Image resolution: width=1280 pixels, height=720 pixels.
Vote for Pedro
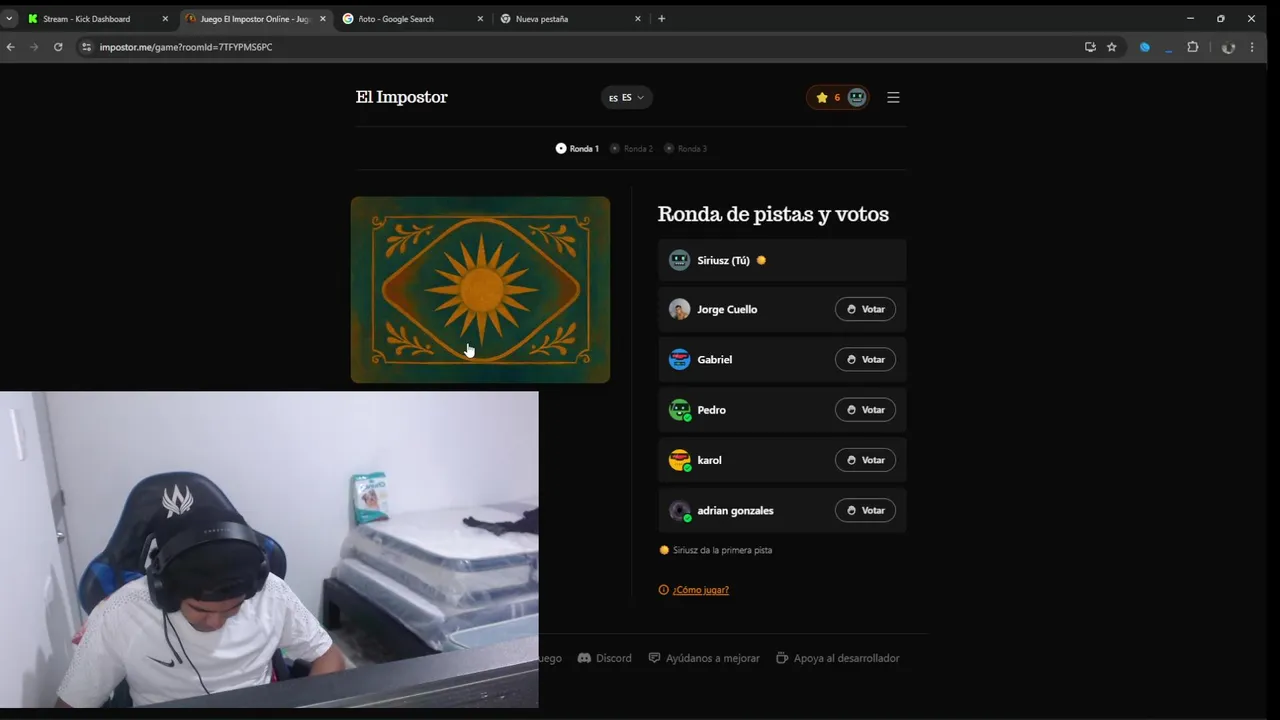pyautogui.click(x=865, y=409)
